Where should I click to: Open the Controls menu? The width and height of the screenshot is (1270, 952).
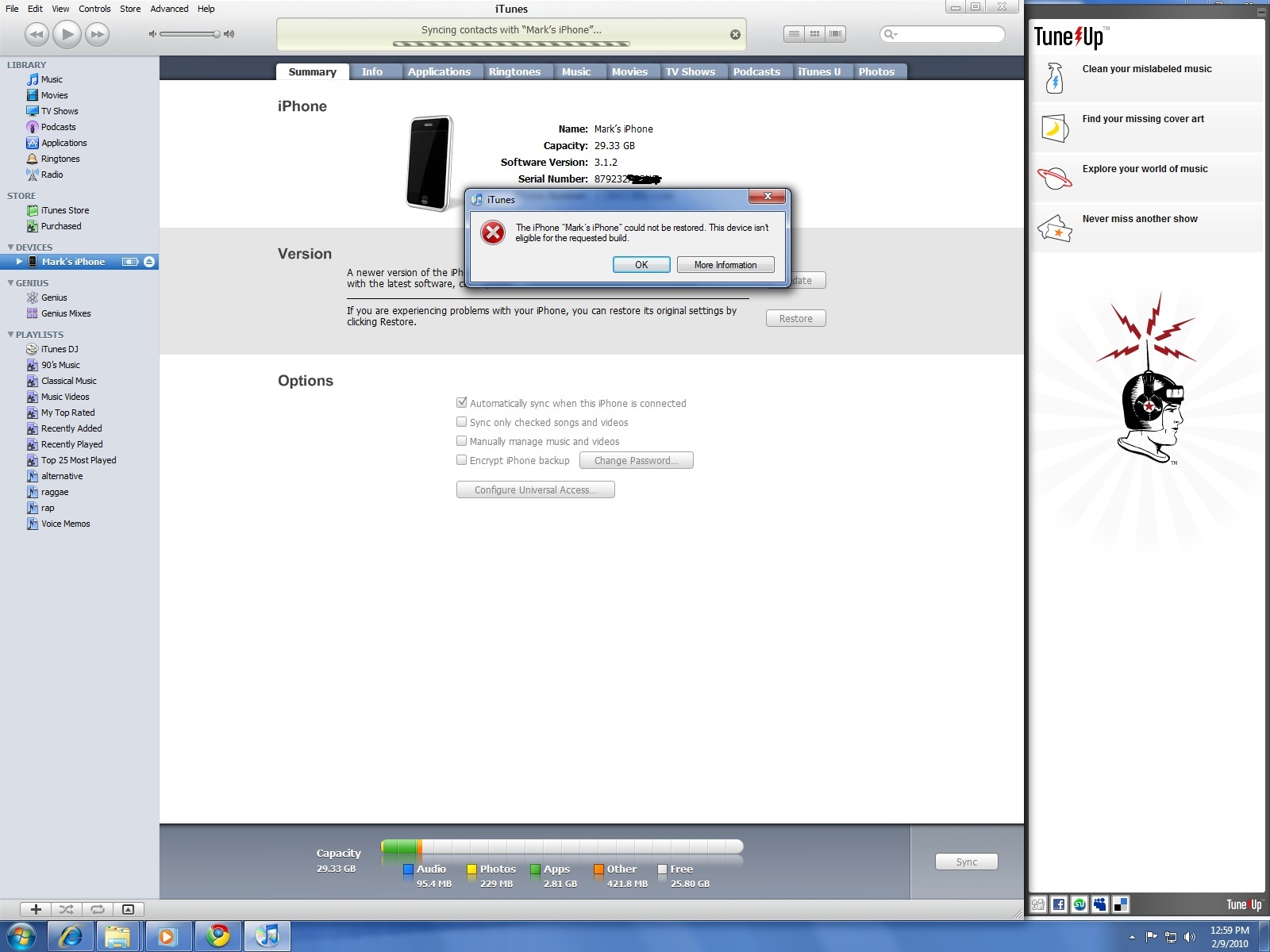pyautogui.click(x=94, y=9)
